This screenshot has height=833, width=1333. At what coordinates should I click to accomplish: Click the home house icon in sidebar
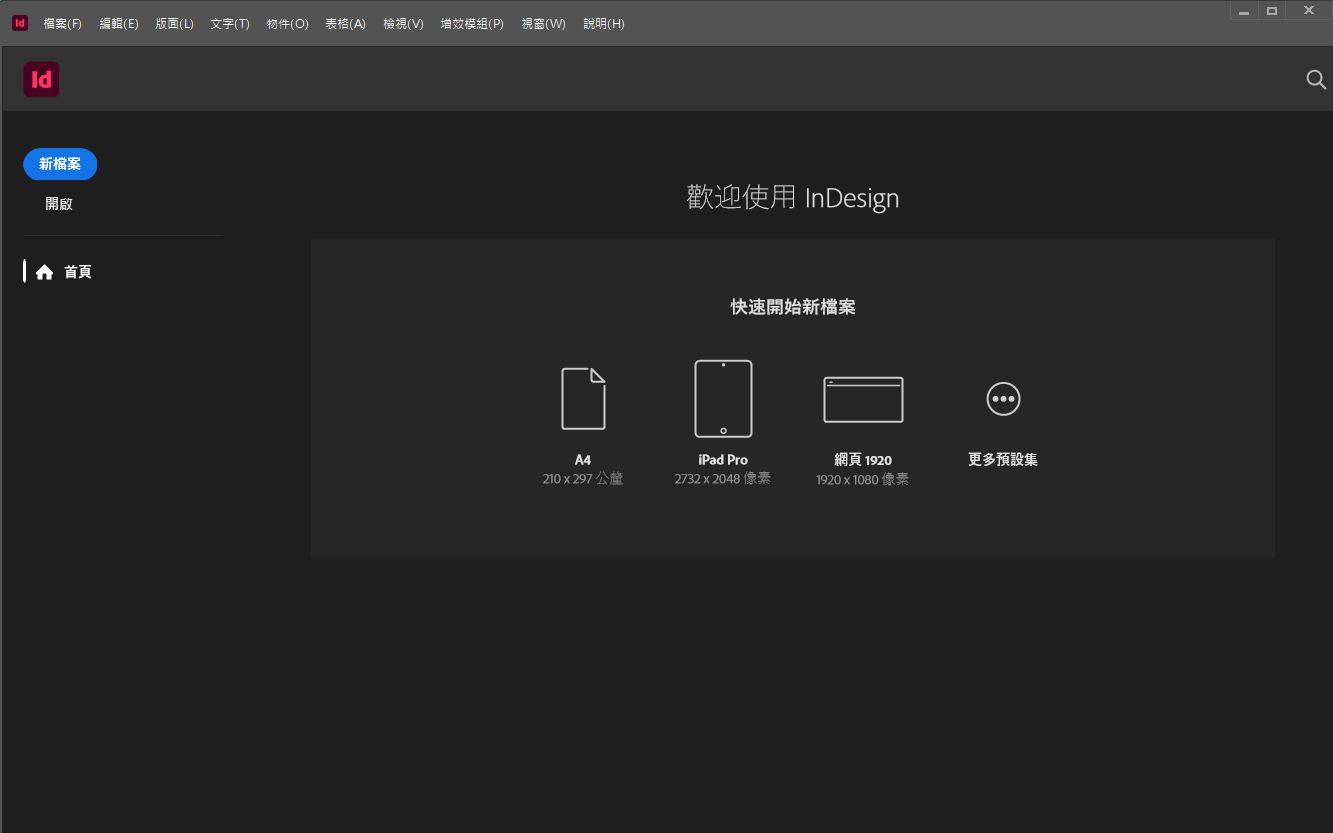(44, 272)
